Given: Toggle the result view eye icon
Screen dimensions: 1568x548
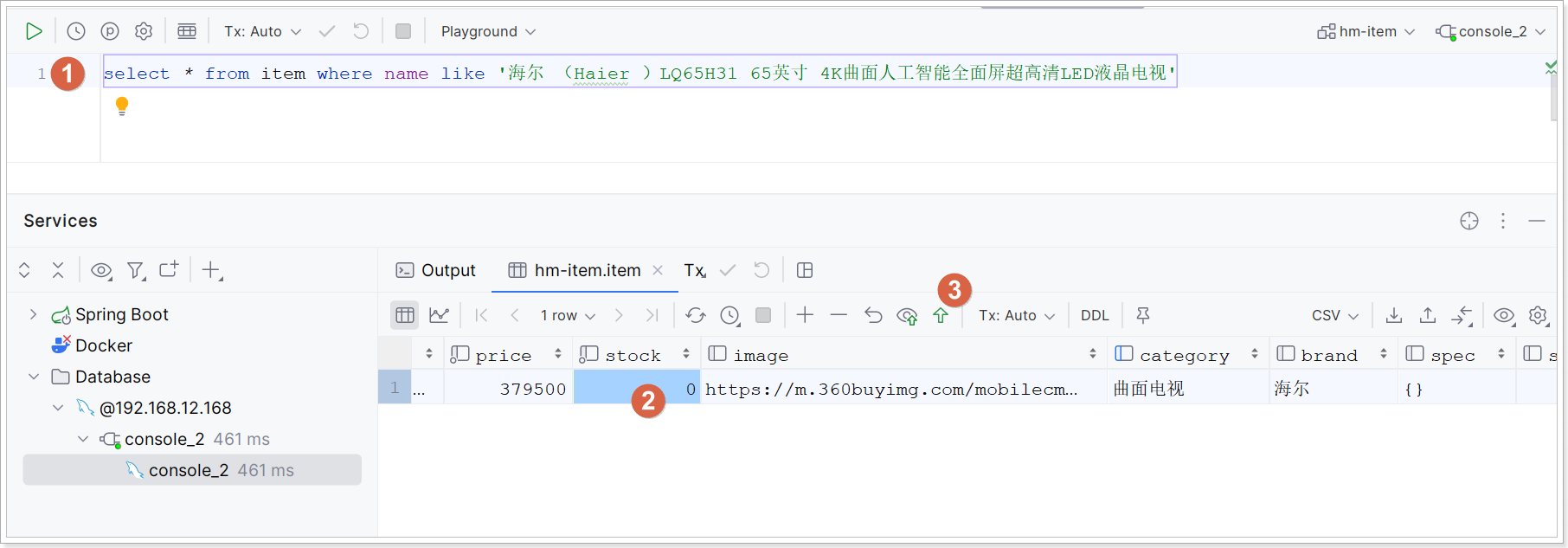Looking at the screenshot, I should [1504, 315].
